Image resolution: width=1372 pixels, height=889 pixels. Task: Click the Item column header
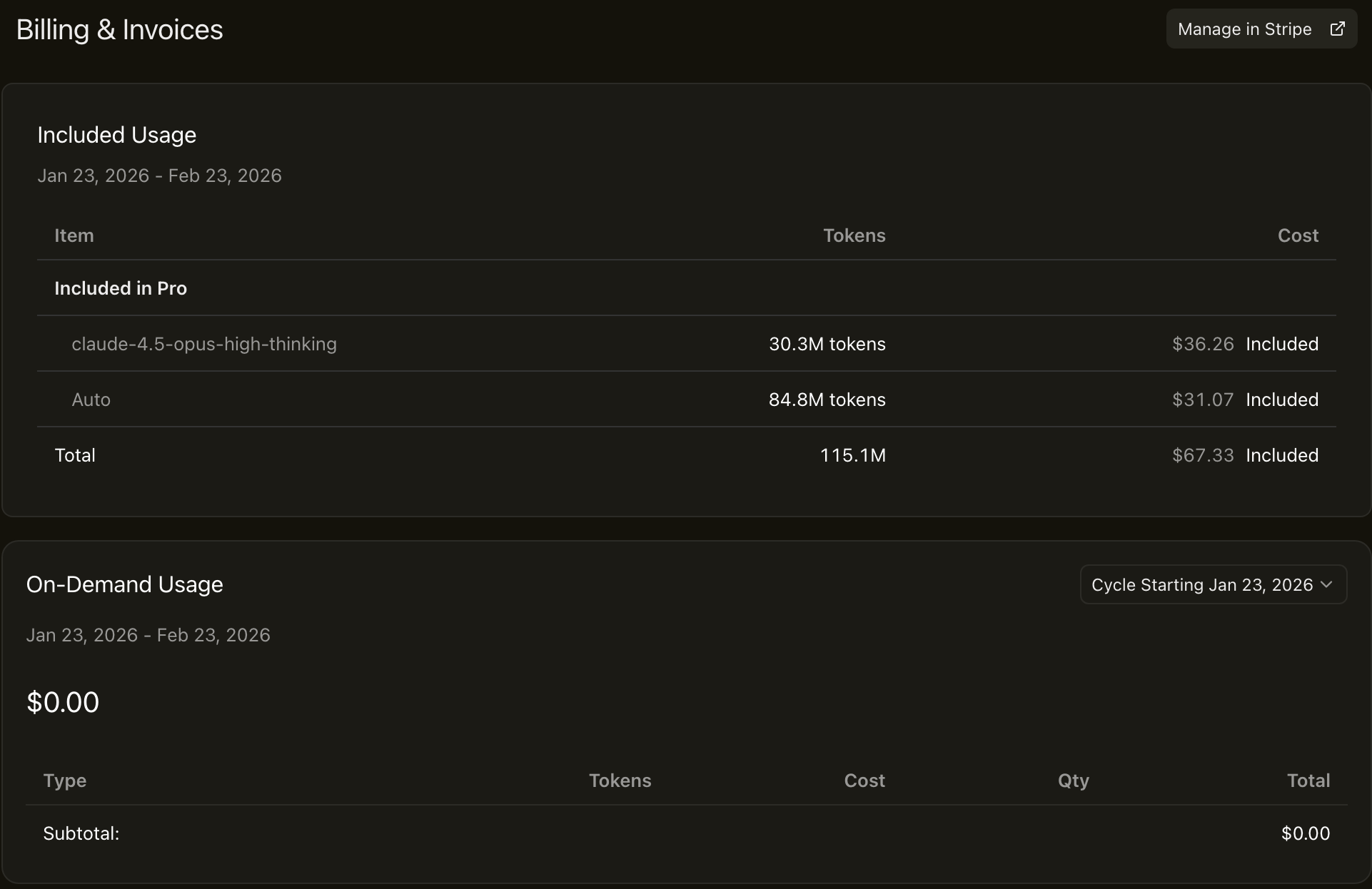coord(74,236)
